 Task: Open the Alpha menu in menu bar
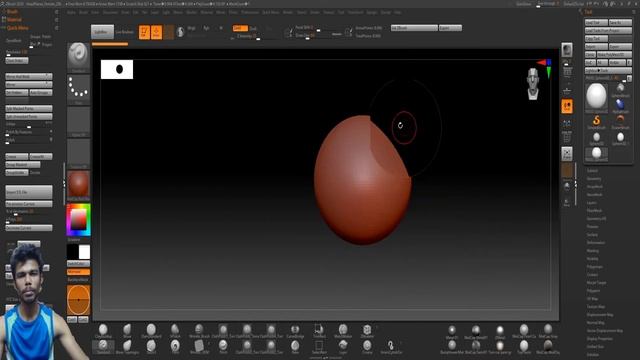pos(71,13)
